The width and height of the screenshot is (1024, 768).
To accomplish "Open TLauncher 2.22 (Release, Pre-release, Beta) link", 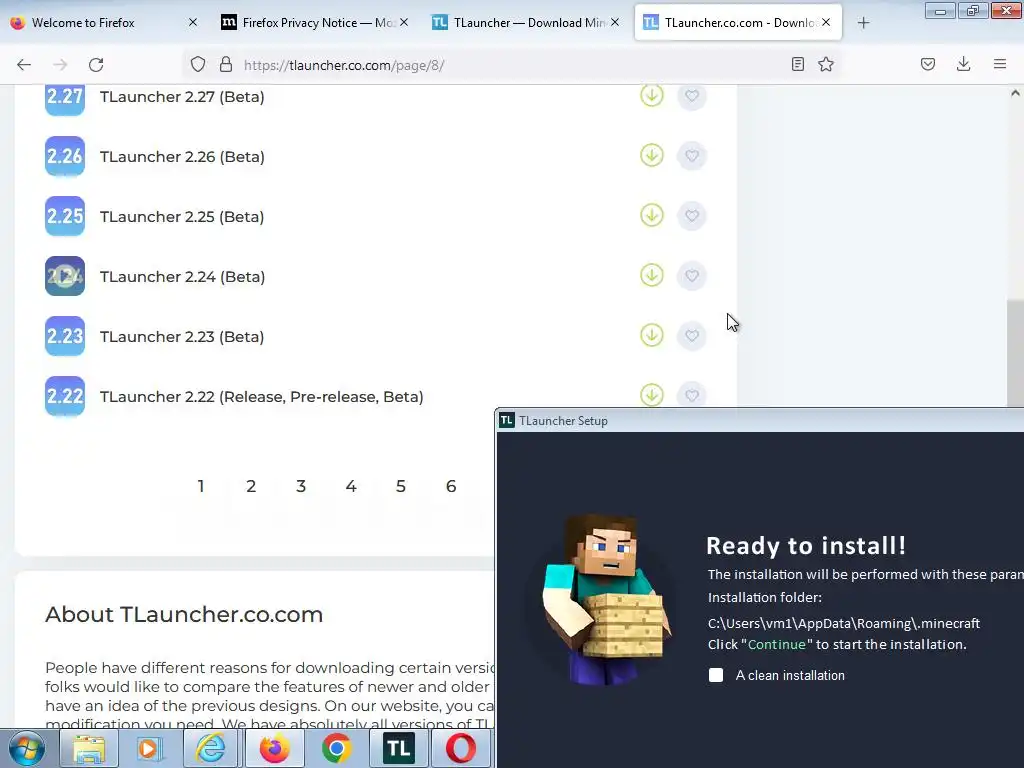I will pos(261,397).
